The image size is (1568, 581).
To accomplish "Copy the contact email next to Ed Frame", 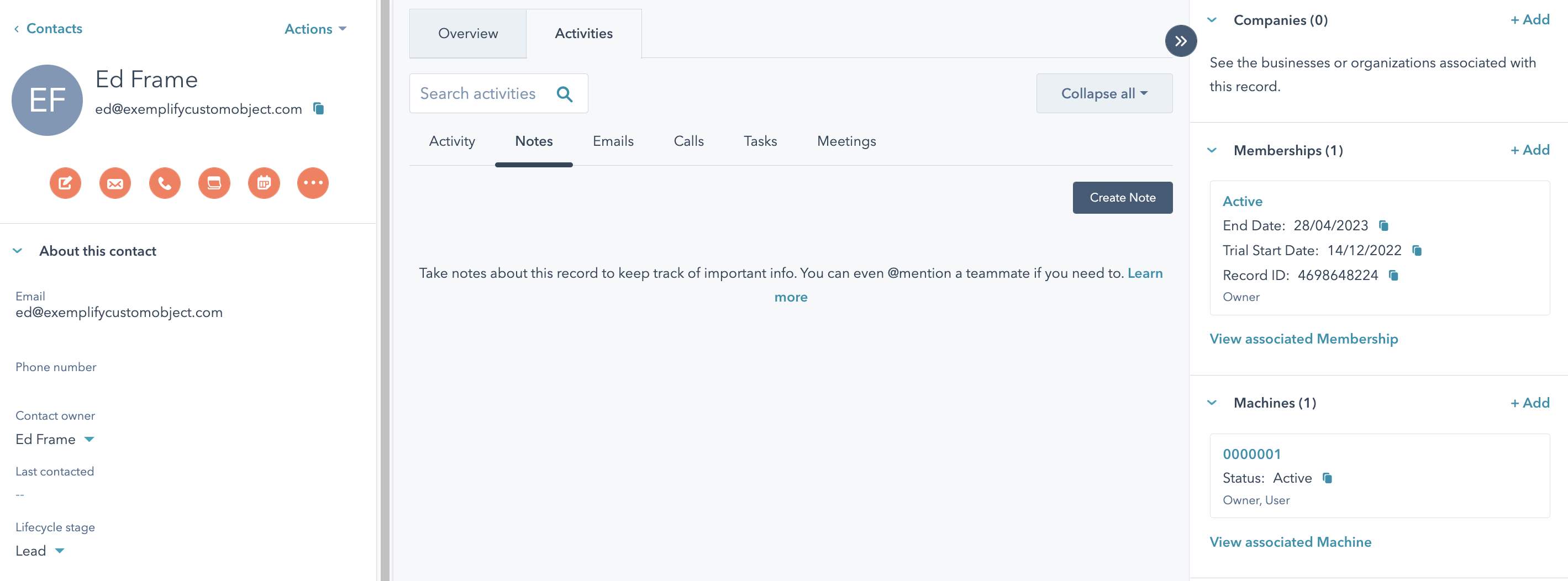I will [x=318, y=108].
